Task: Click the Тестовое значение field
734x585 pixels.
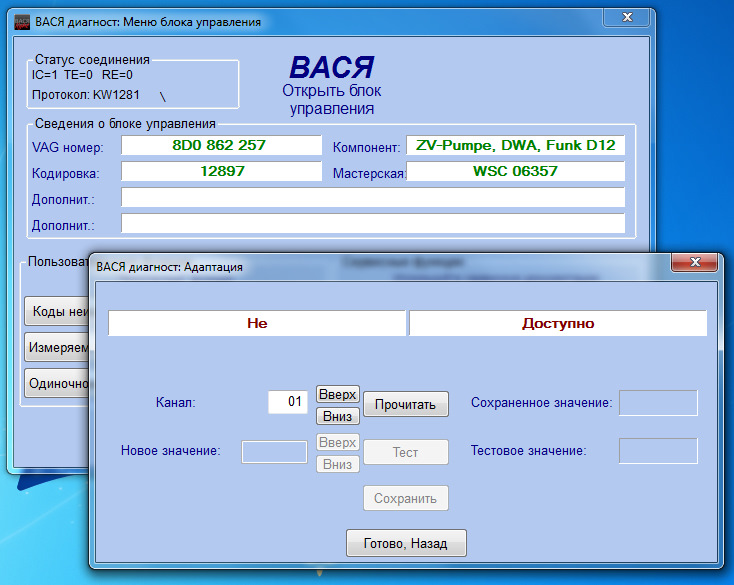Action: pos(658,451)
